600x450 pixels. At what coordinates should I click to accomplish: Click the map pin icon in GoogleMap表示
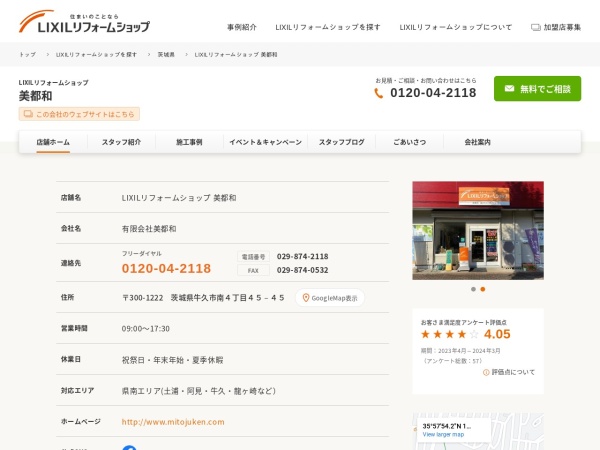(306, 298)
